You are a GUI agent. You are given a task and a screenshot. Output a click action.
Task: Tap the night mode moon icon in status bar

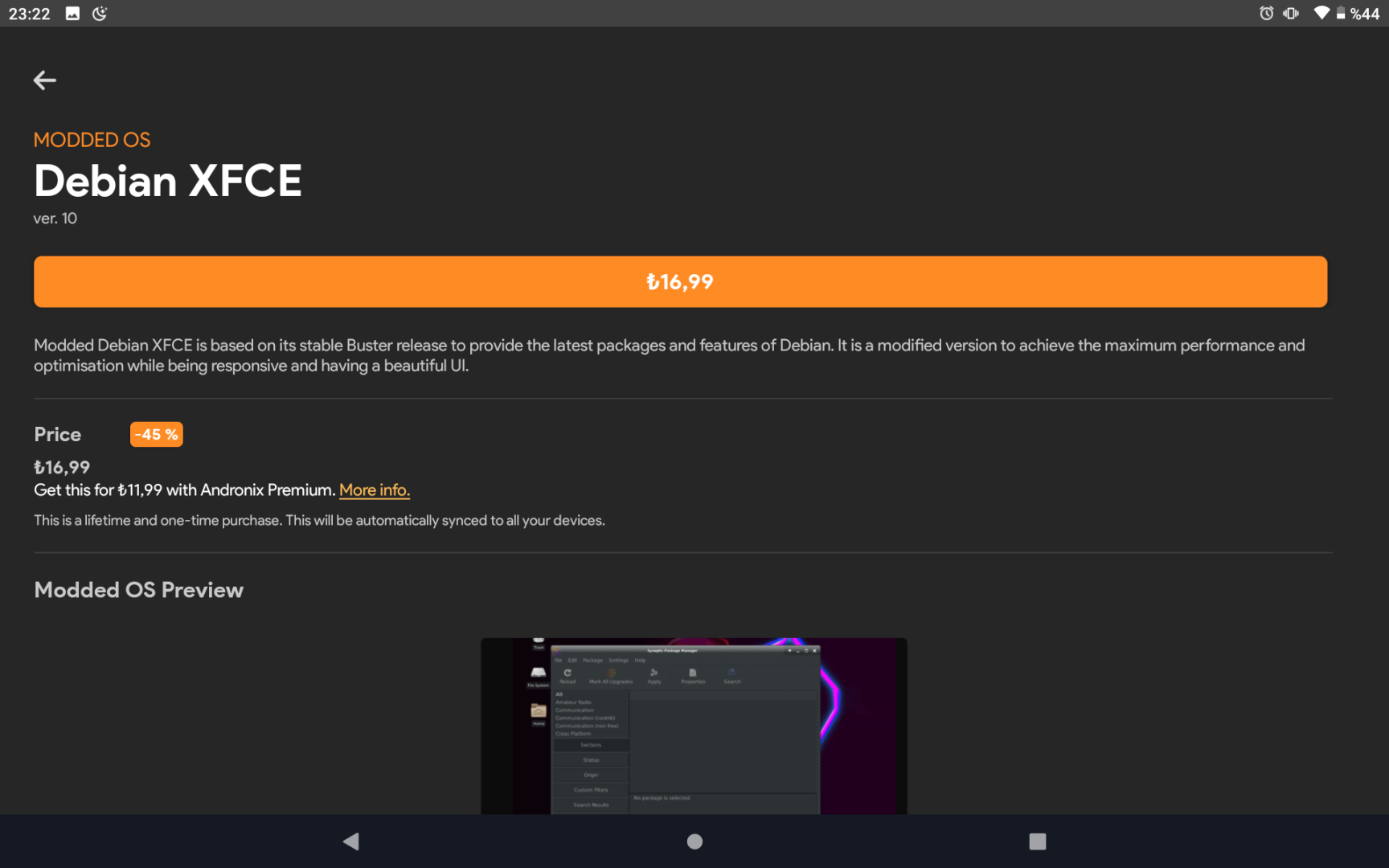pyautogui.click(x=100, y=13)
